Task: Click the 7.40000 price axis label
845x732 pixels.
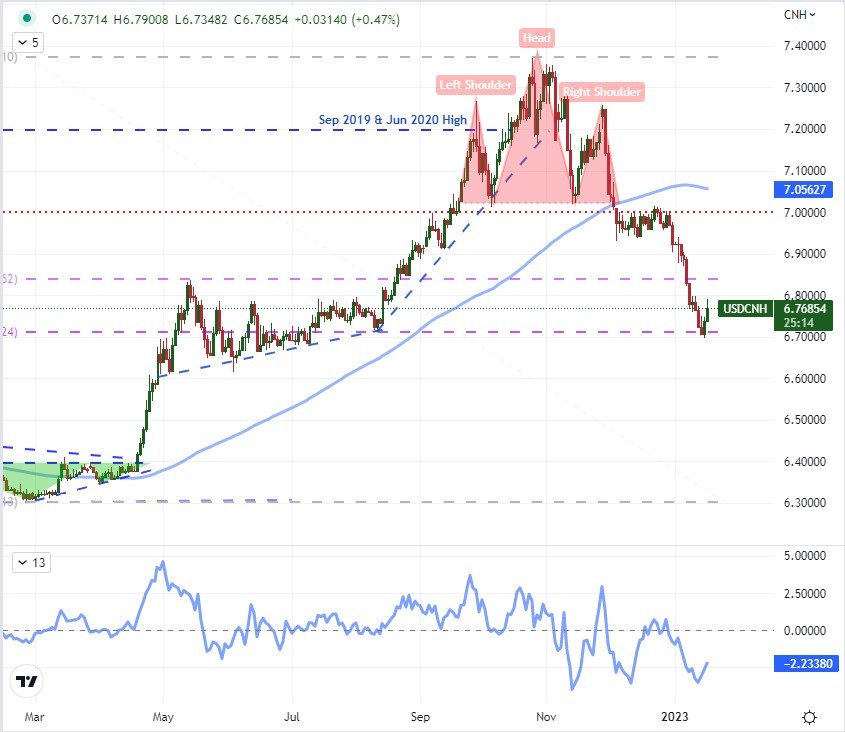Action: [805, 46]
